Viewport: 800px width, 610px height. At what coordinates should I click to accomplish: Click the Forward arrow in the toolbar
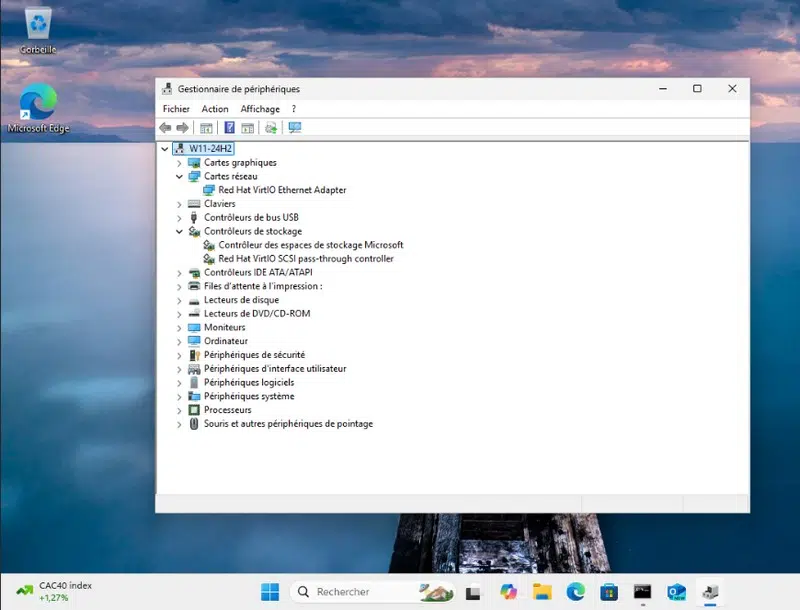point(182,128)
